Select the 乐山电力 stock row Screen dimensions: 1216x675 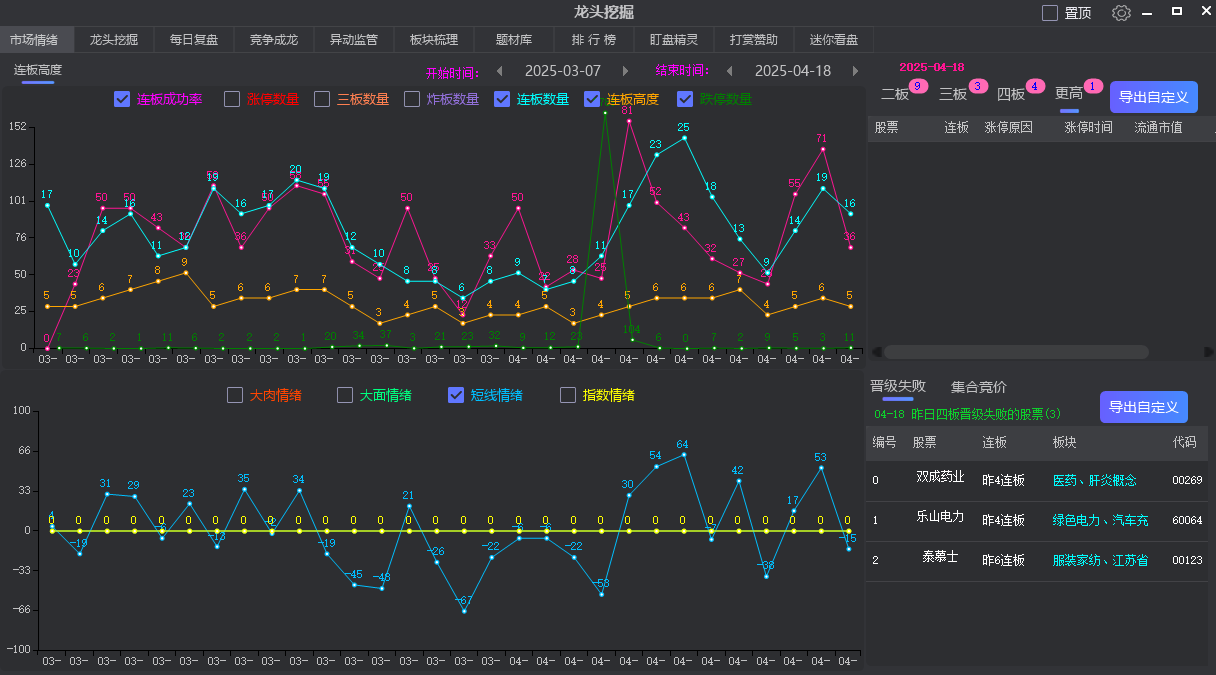(x=940, y=518)
